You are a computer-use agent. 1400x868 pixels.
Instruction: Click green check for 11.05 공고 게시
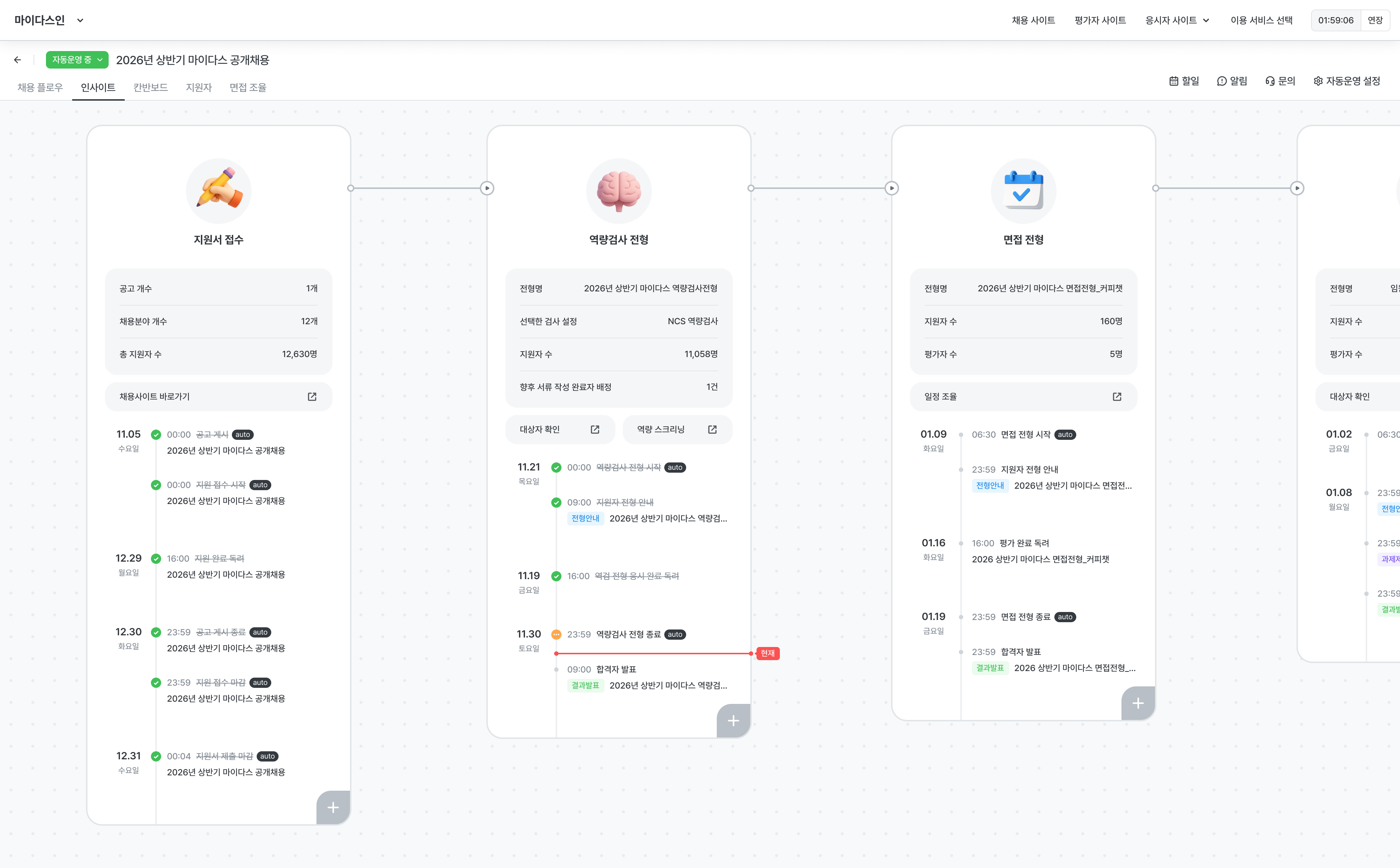point(155,435)
